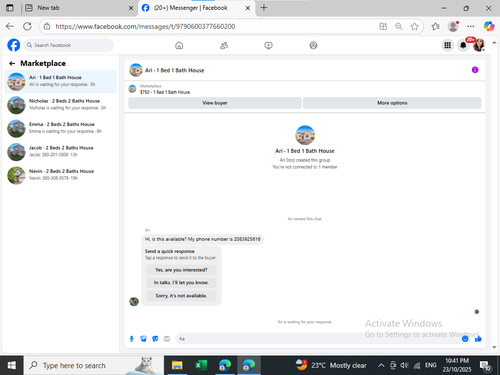Click the conversation header title Ari - 1 Bed 1 Bath House

tap(174, 70)
